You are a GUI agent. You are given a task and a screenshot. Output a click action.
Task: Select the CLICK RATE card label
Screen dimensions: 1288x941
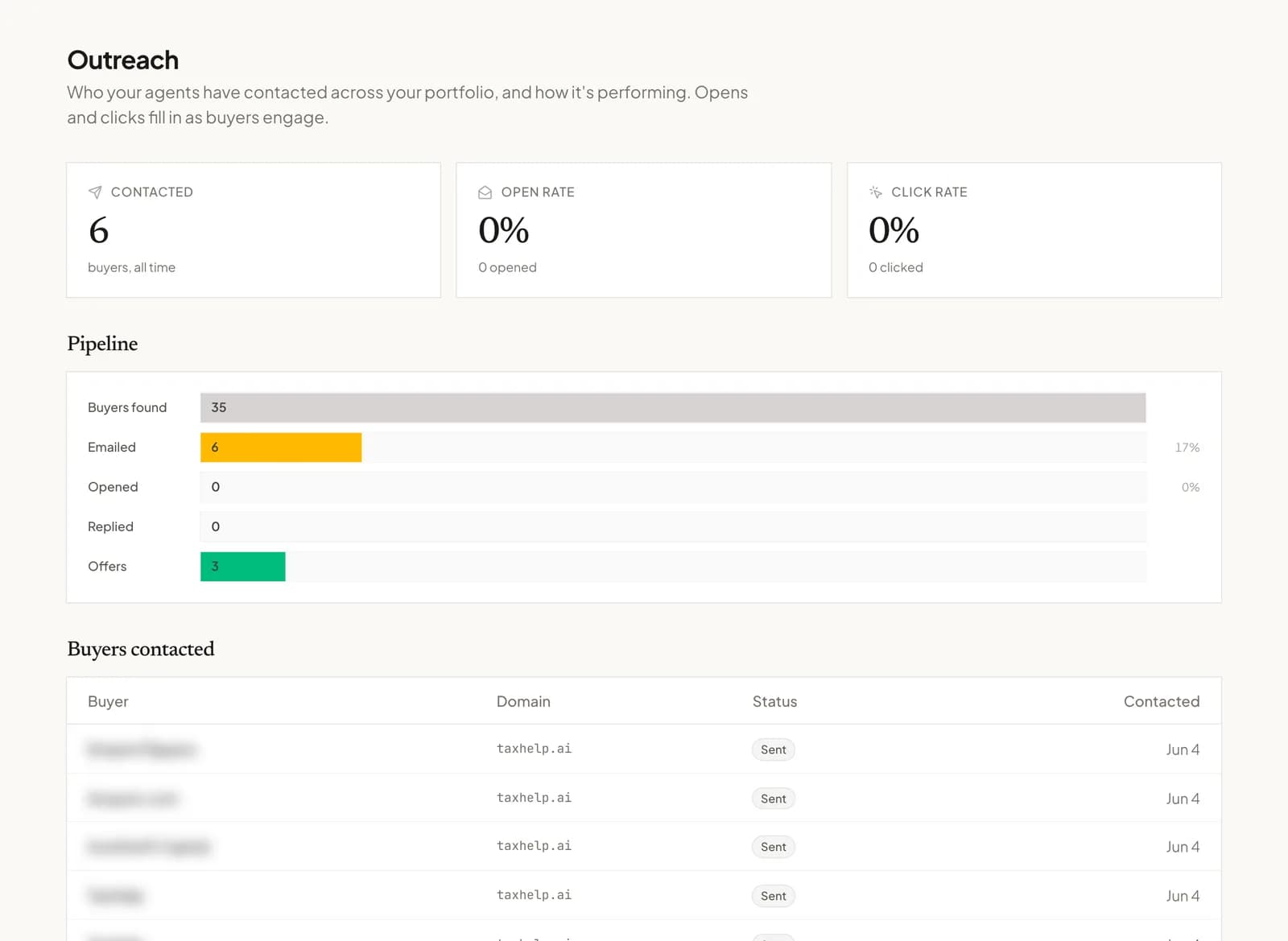coord(929,192)
